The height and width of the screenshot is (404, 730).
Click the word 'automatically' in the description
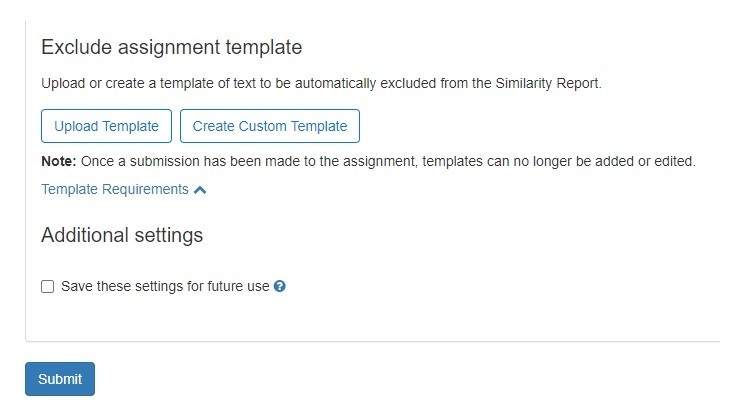coord(341,84)
